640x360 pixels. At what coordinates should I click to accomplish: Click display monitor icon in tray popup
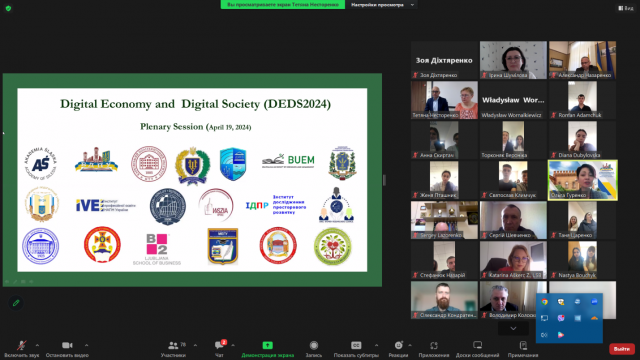544,318
